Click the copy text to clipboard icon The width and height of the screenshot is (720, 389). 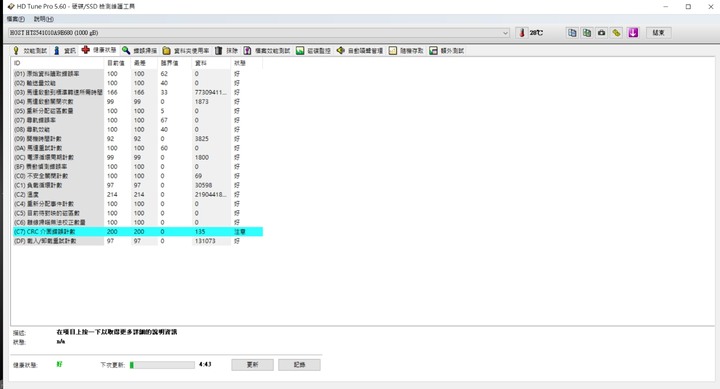tap(572, 33)
